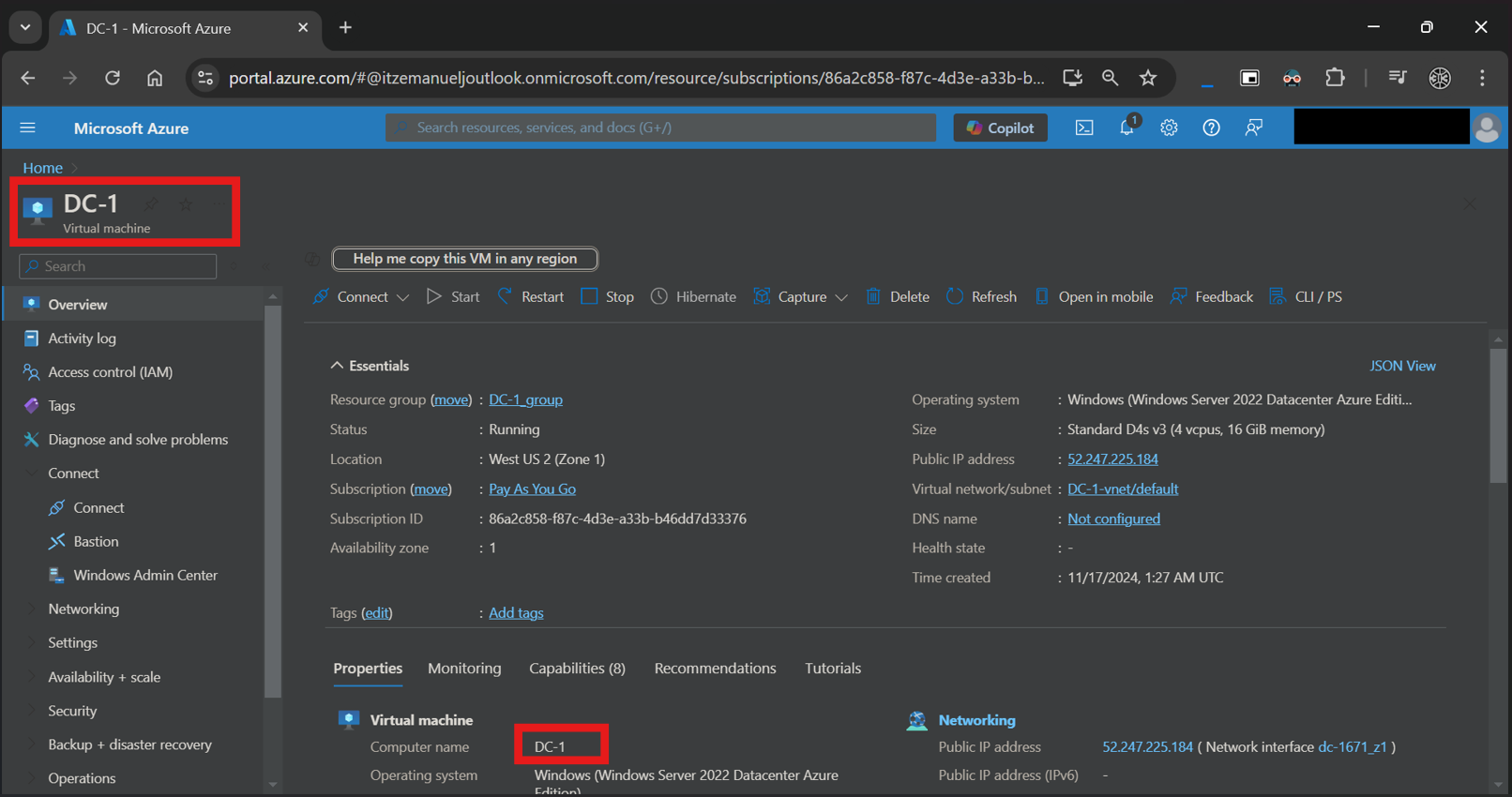
Task: Select Overview in the sidebar
Action: point(133,305)
